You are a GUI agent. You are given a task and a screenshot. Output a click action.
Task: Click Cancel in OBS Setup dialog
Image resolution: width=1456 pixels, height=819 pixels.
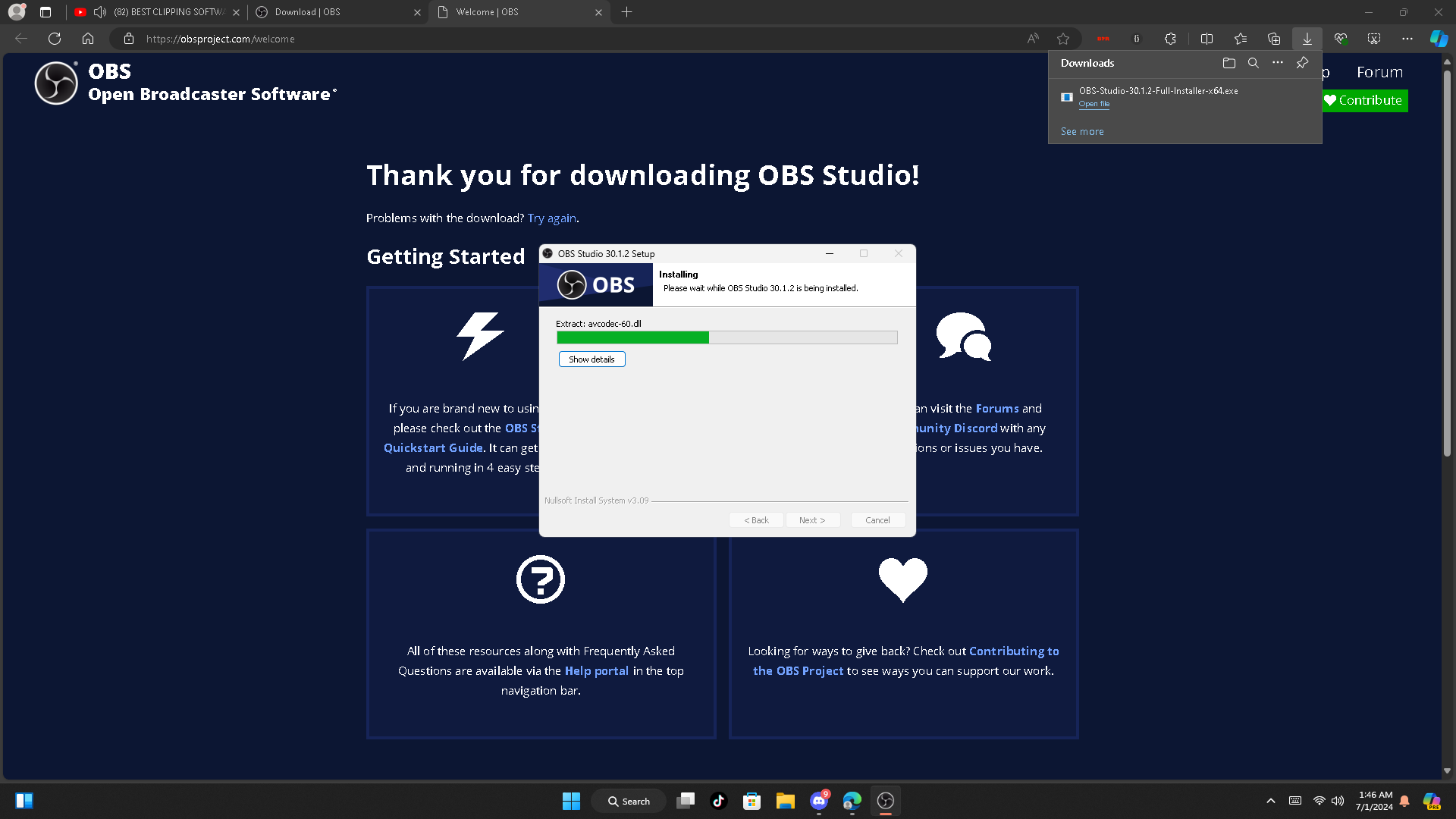pos(877,520)
